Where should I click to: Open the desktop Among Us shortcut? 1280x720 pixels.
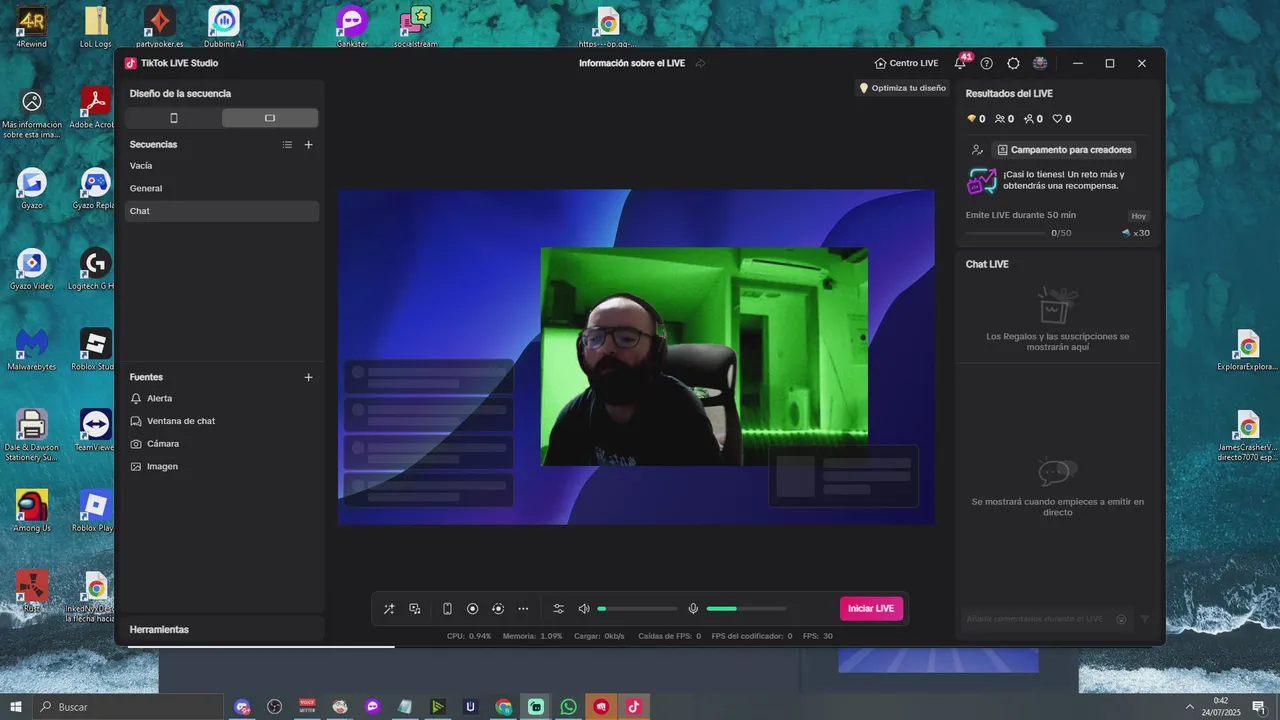coord(32,511)
